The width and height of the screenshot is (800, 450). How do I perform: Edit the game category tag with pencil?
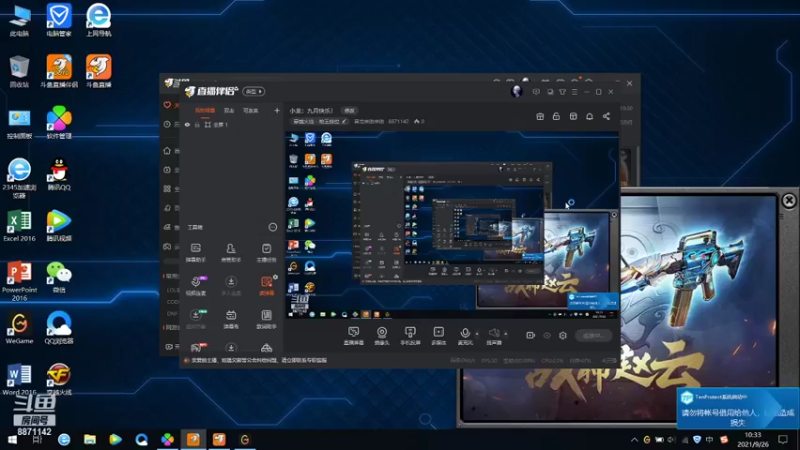(x=320, y=121)
